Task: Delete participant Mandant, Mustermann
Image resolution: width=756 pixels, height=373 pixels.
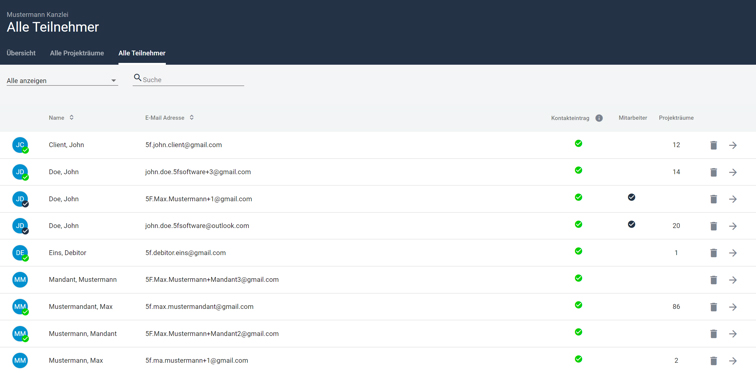Action: pos(714,280)
